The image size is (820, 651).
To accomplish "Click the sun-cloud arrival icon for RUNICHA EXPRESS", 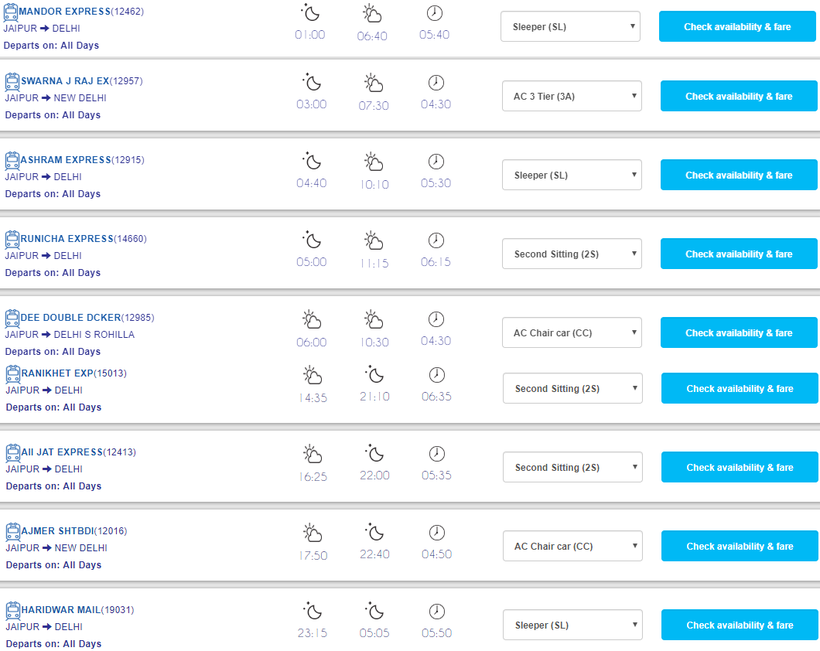I will tap(373, 240).
